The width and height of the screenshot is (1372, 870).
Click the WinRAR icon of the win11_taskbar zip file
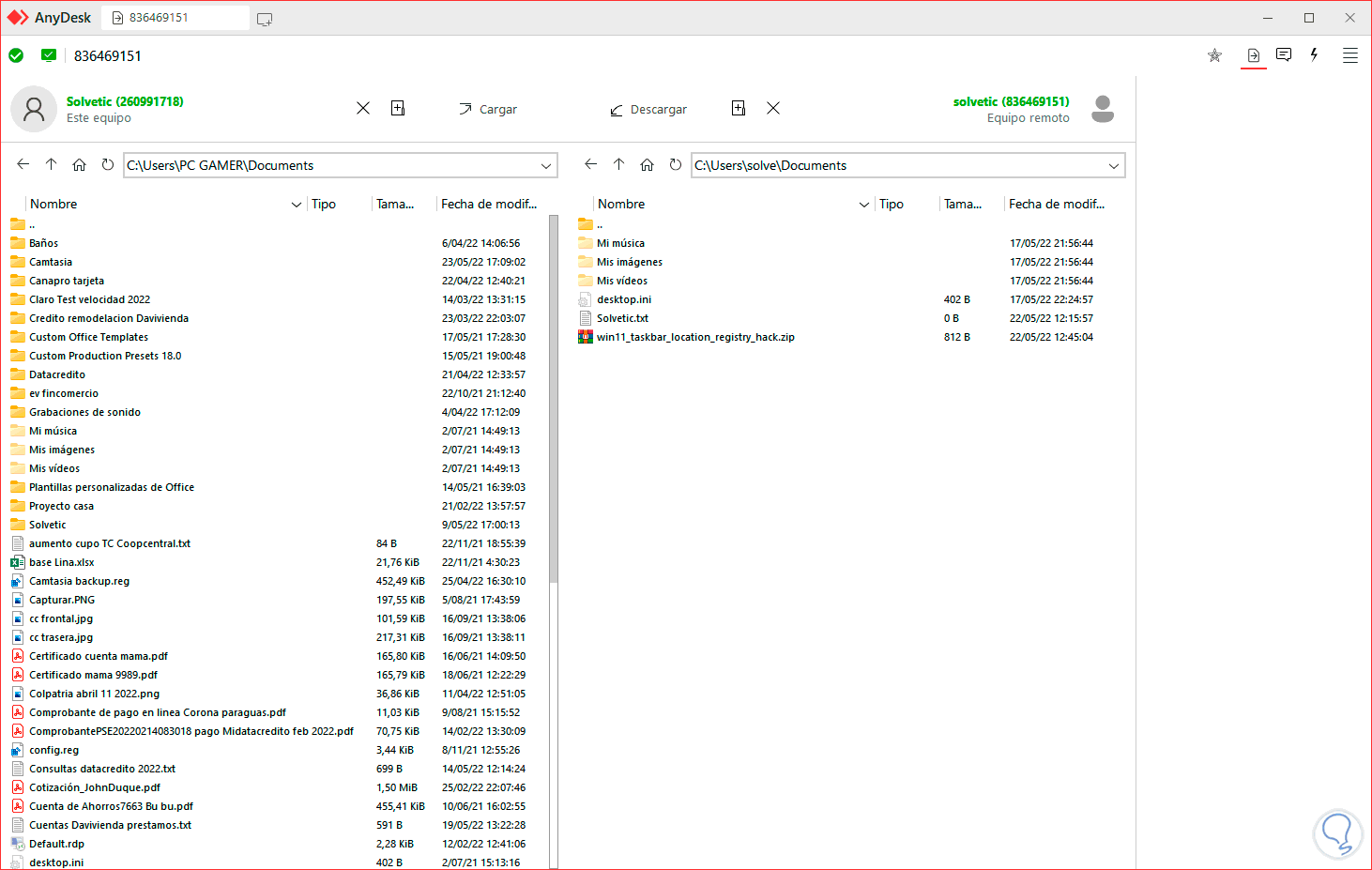click(586, 337)
